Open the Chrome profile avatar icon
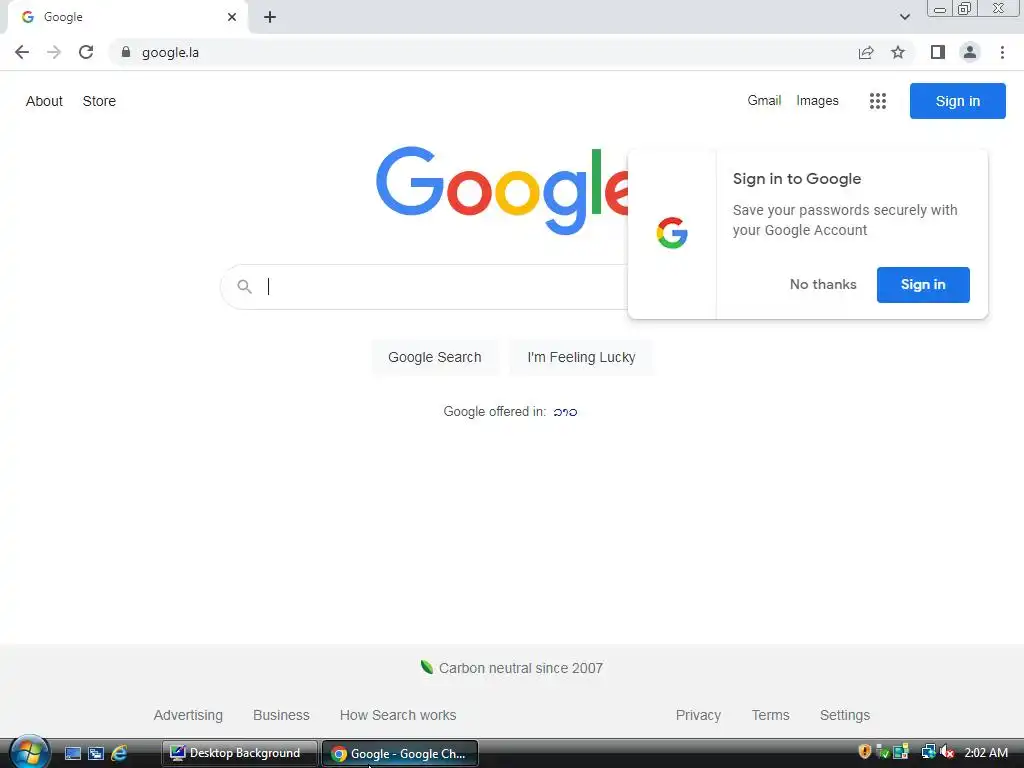1024x768 pixels. pos(970,52)
